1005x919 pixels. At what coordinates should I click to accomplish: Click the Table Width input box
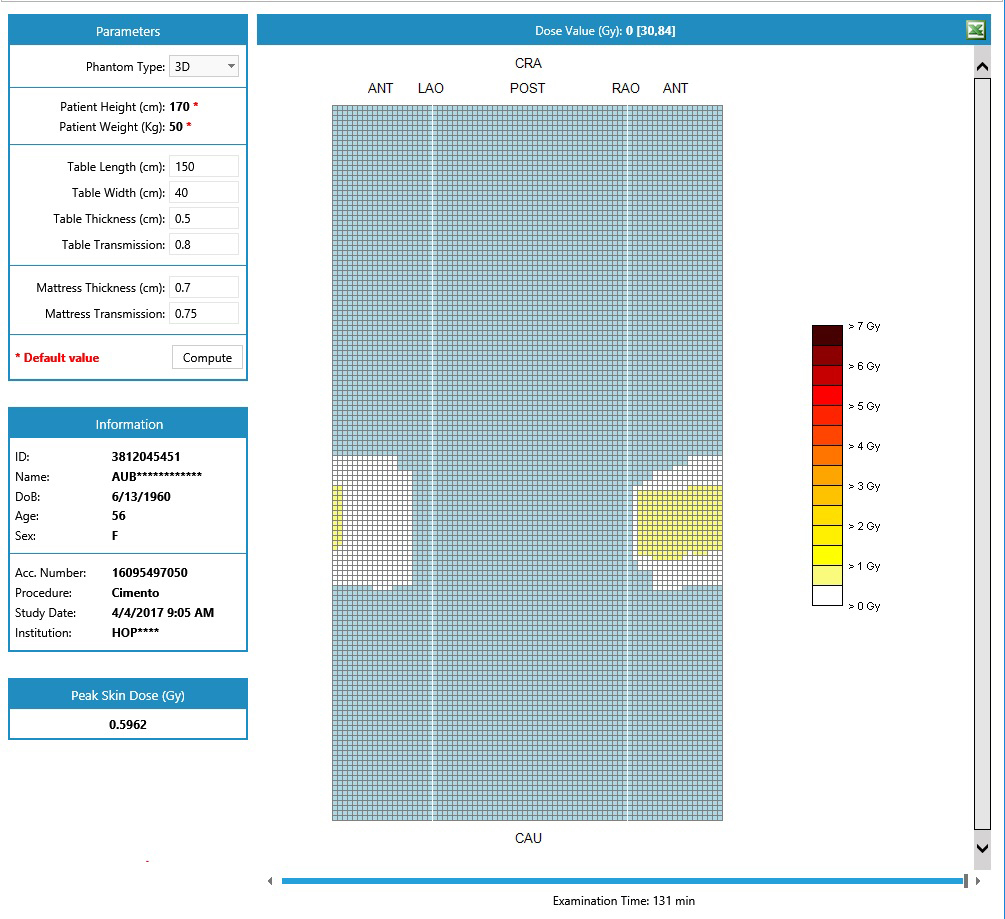coord(204,193)
